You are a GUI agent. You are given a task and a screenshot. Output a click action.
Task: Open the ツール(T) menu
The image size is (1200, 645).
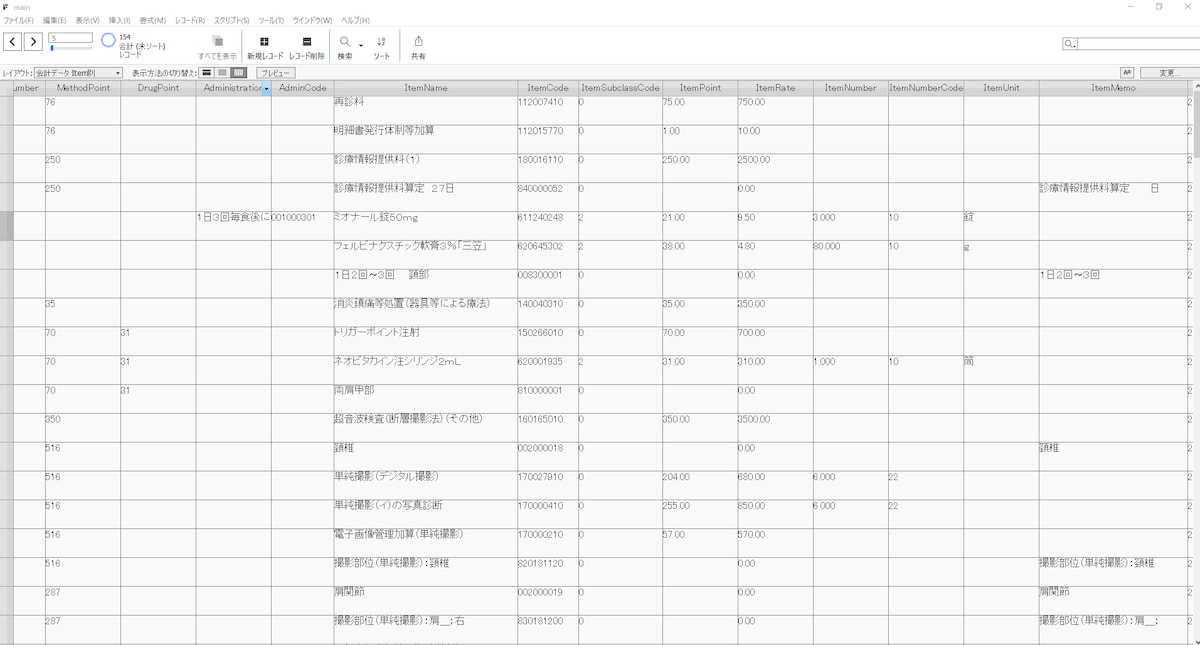[271, 20]
